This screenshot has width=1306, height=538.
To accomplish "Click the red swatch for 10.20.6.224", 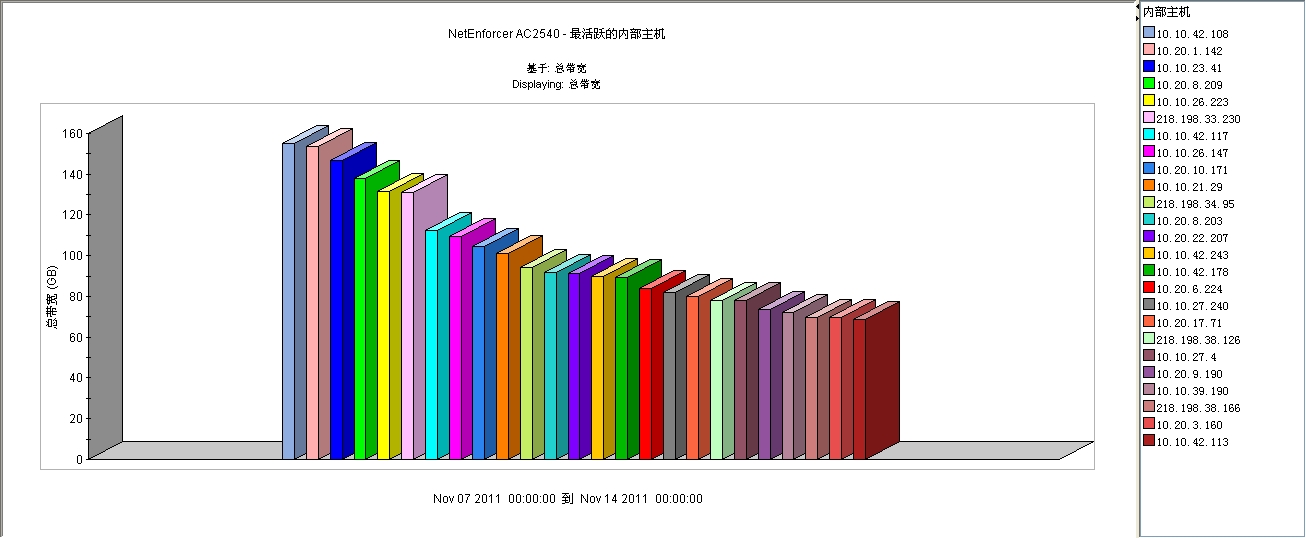I will [x=1149, y=289].
